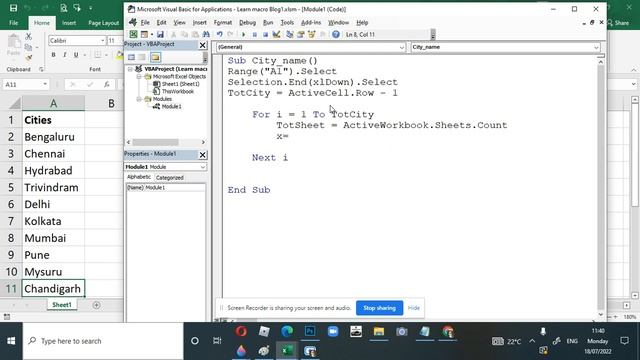
Task: Click the taskbar search box
Action: [103, 341]
